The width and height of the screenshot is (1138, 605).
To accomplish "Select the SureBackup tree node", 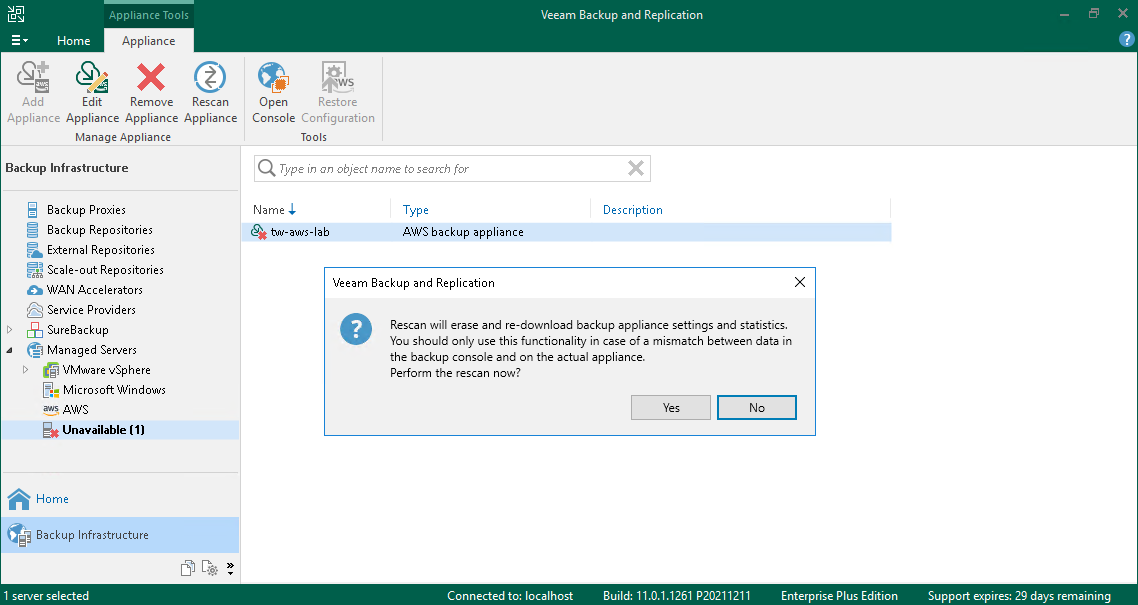I will click(78, 329).
